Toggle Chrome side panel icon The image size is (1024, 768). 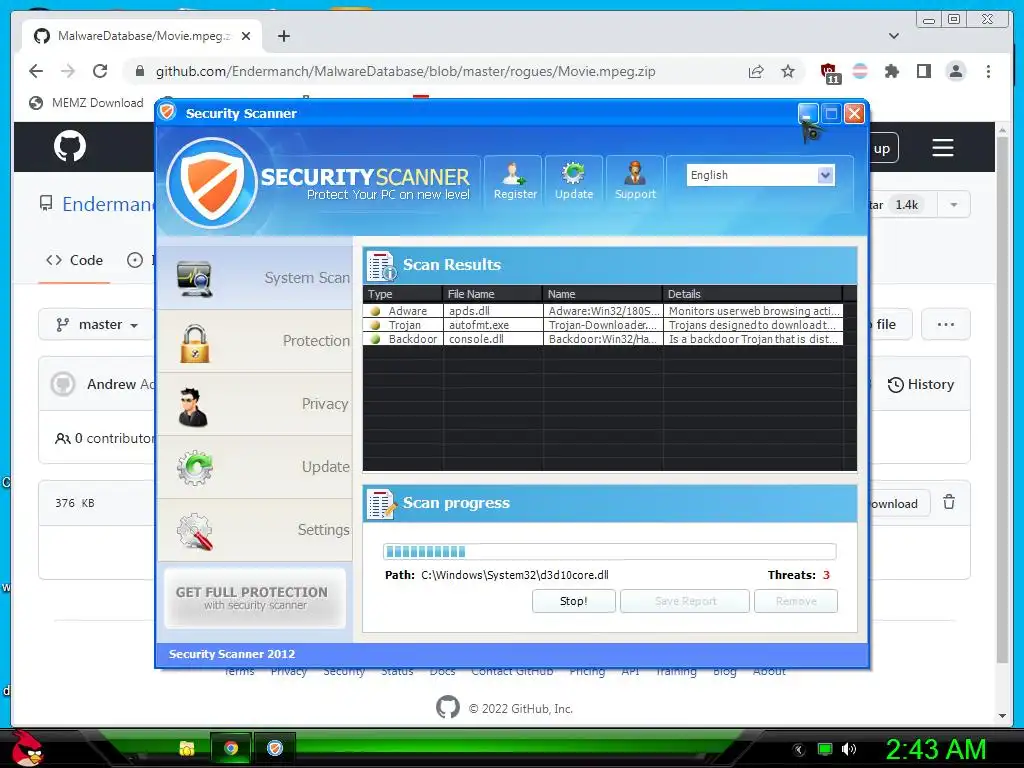click(923, 71)
